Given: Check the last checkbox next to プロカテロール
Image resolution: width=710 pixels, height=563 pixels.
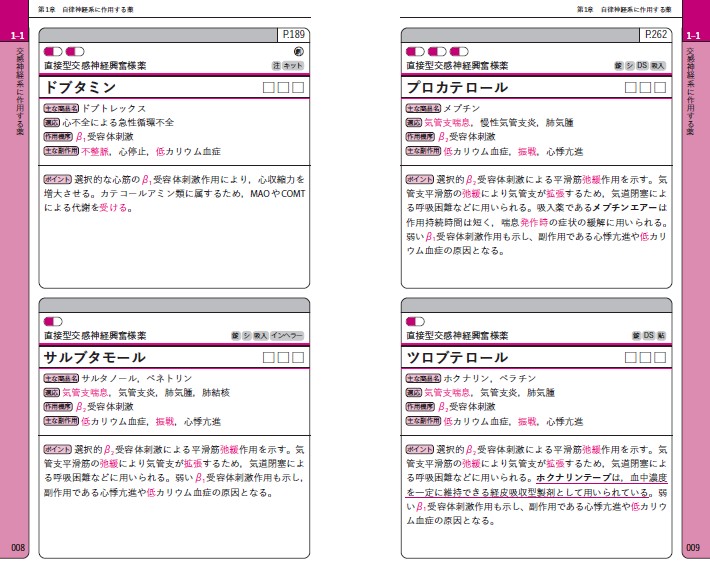Looking at the screenshot, I should (659, 88).
